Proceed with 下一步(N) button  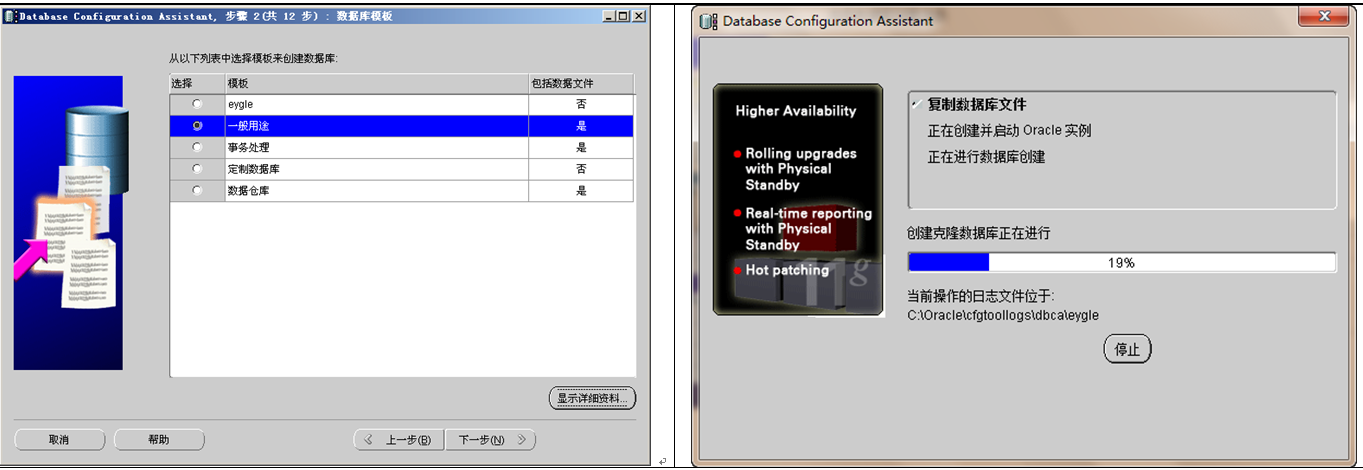(491, 440)
